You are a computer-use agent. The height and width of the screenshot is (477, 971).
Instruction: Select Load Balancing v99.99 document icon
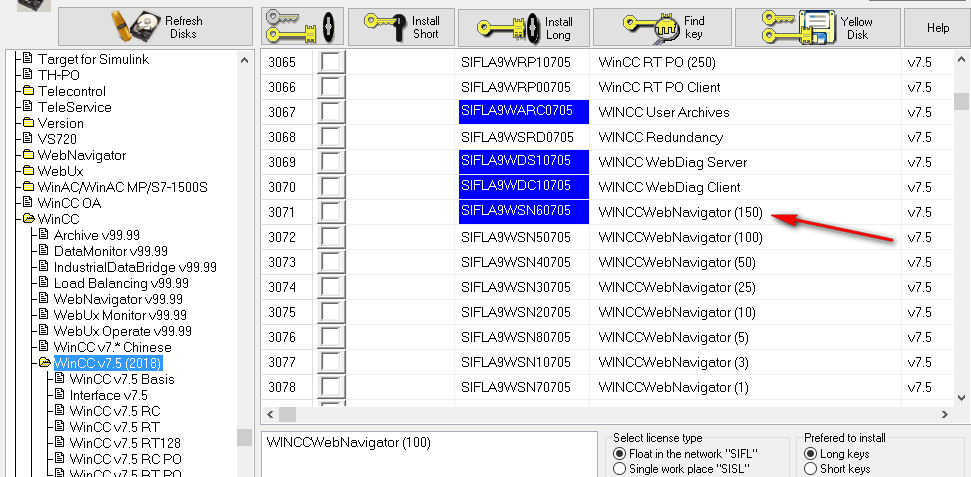coord(43,283)
